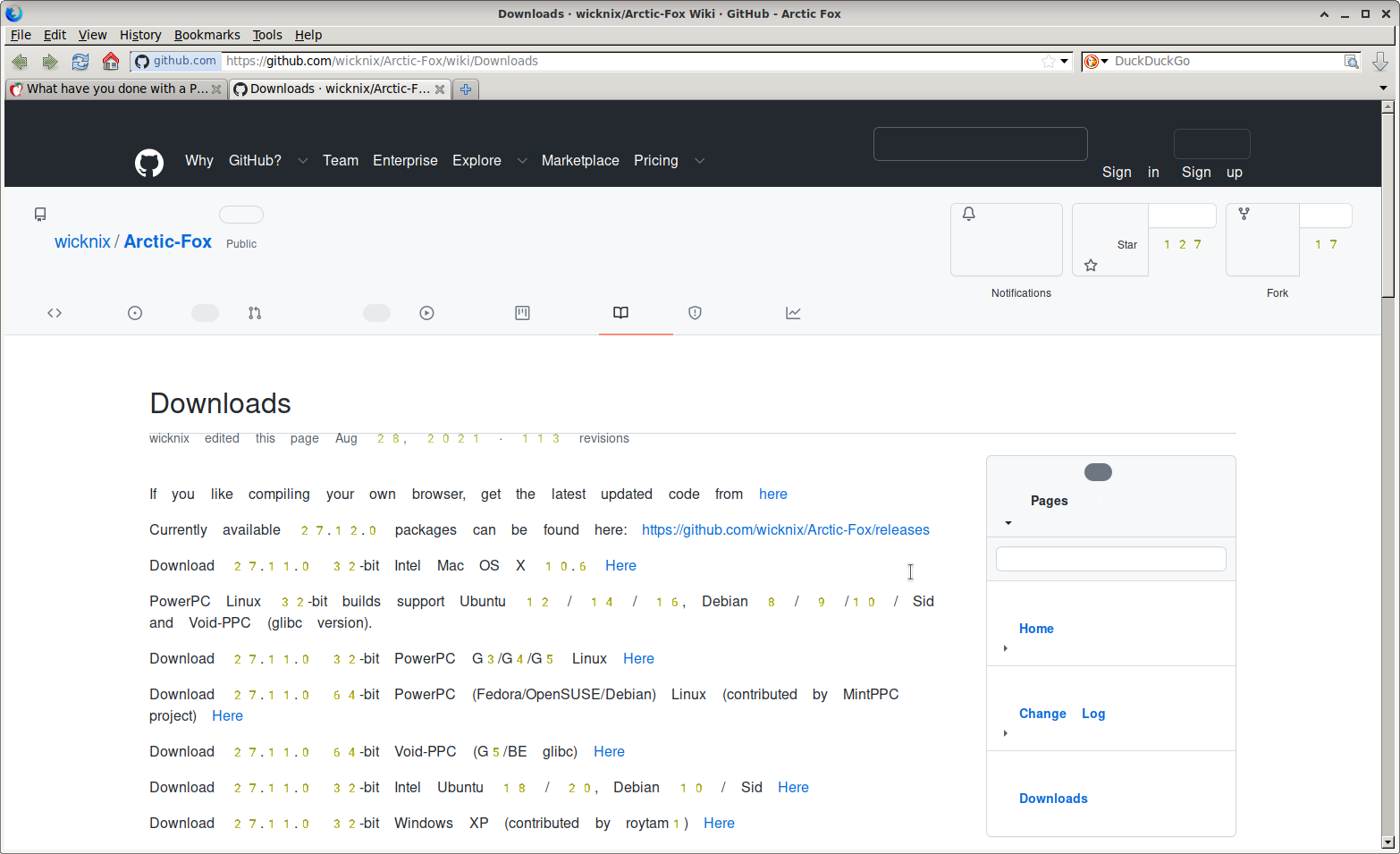Click the wiki pages filter input field
Screen dimensions: 1400x854
(1110, 559)
